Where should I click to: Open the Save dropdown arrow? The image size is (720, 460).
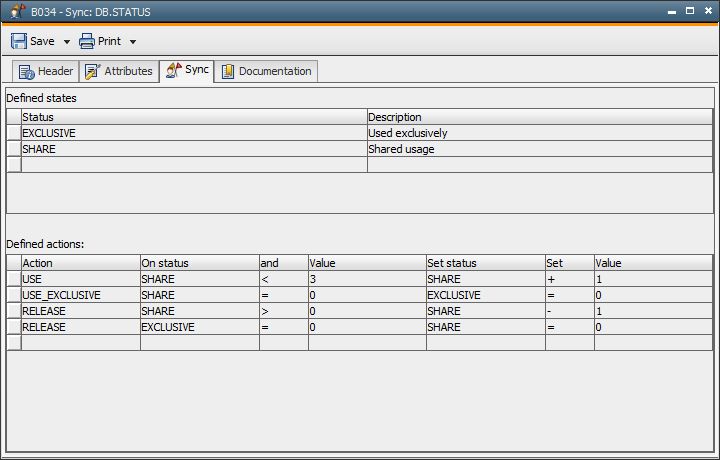[x=67, y=42]
